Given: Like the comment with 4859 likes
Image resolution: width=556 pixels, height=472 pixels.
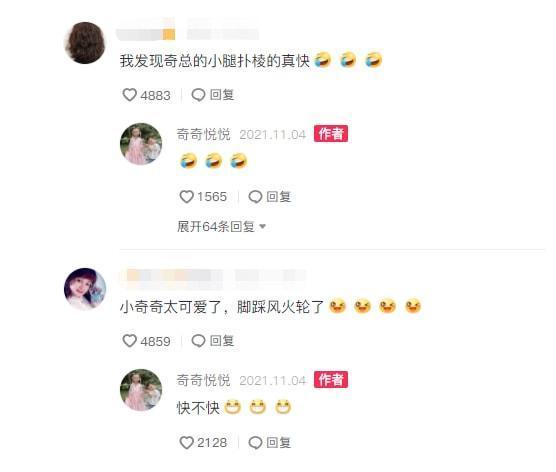Looking at the screenshot, I should coord(129,341).
